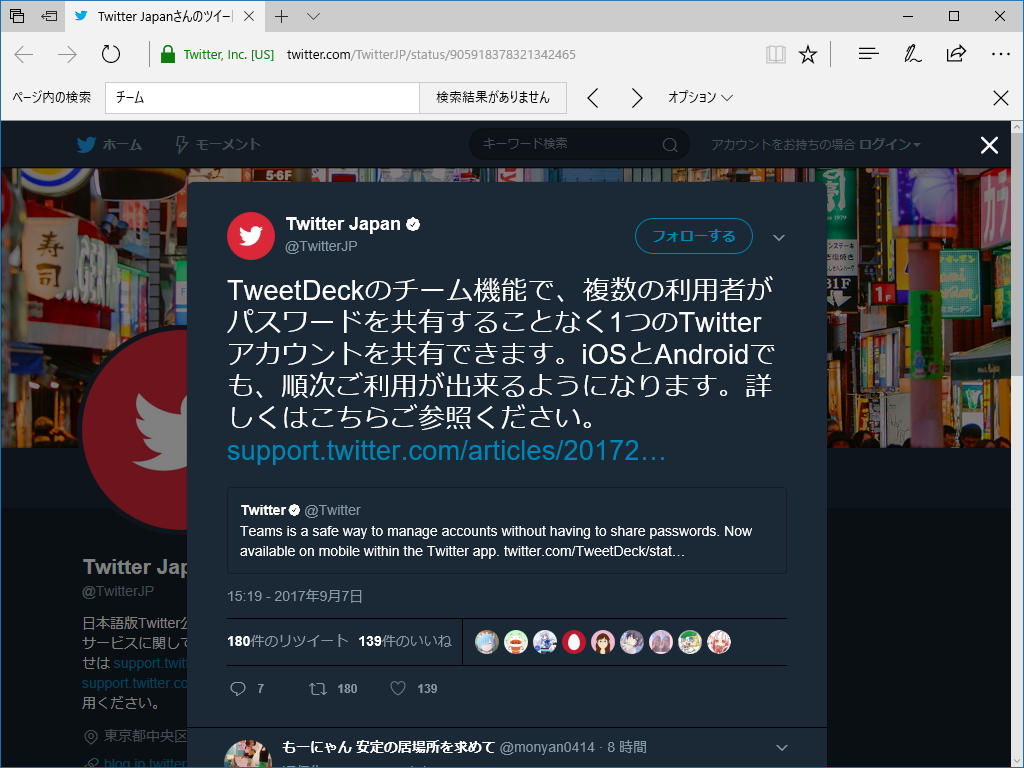
Task: Click the フォローする follow button
Action: pos(696,236)
